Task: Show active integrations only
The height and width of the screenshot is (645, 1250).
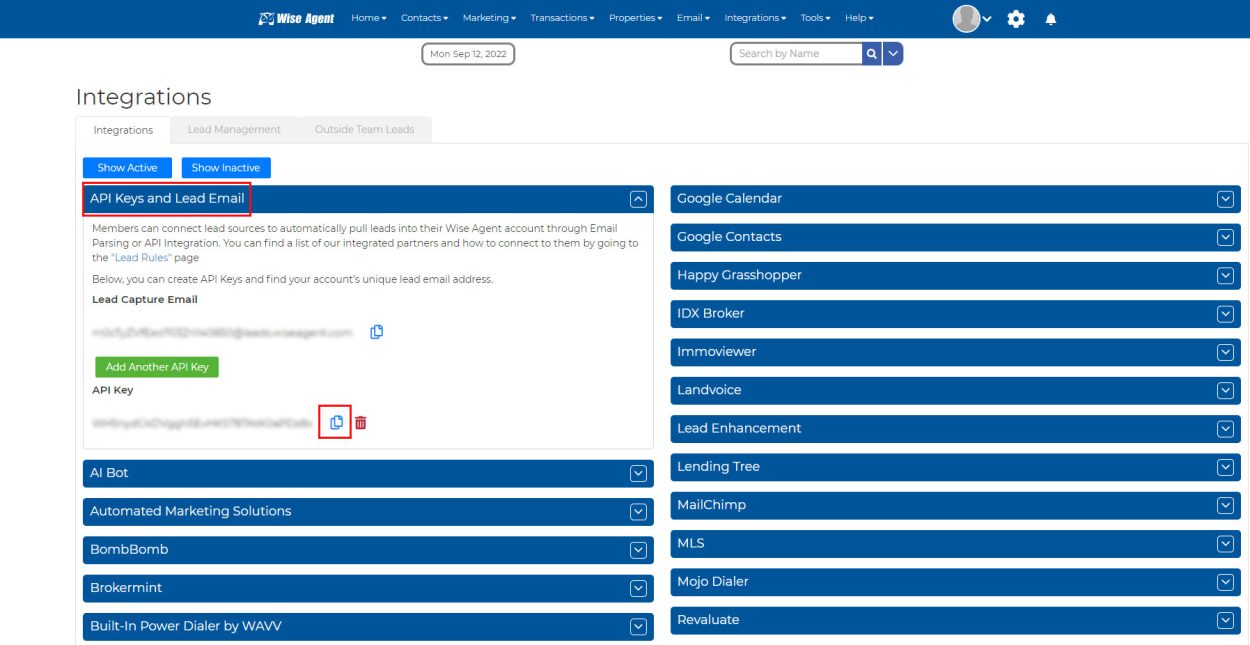Action: [x=127, y=167]
